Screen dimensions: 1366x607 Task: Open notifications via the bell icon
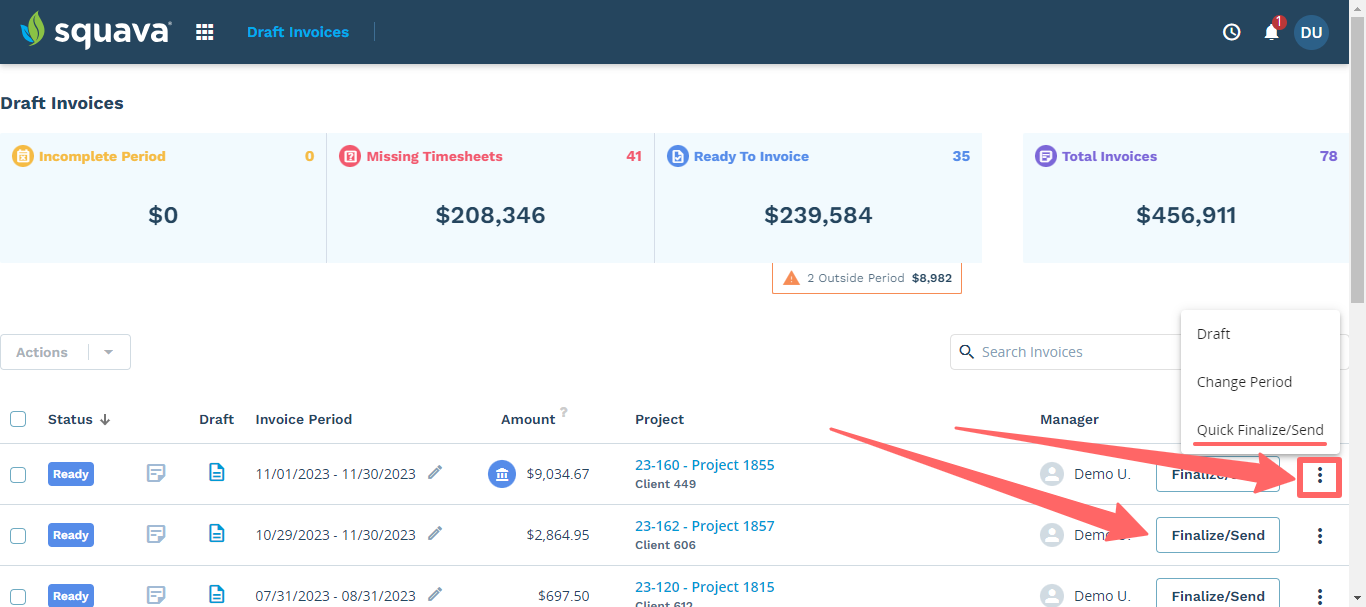coord(1270,33)
